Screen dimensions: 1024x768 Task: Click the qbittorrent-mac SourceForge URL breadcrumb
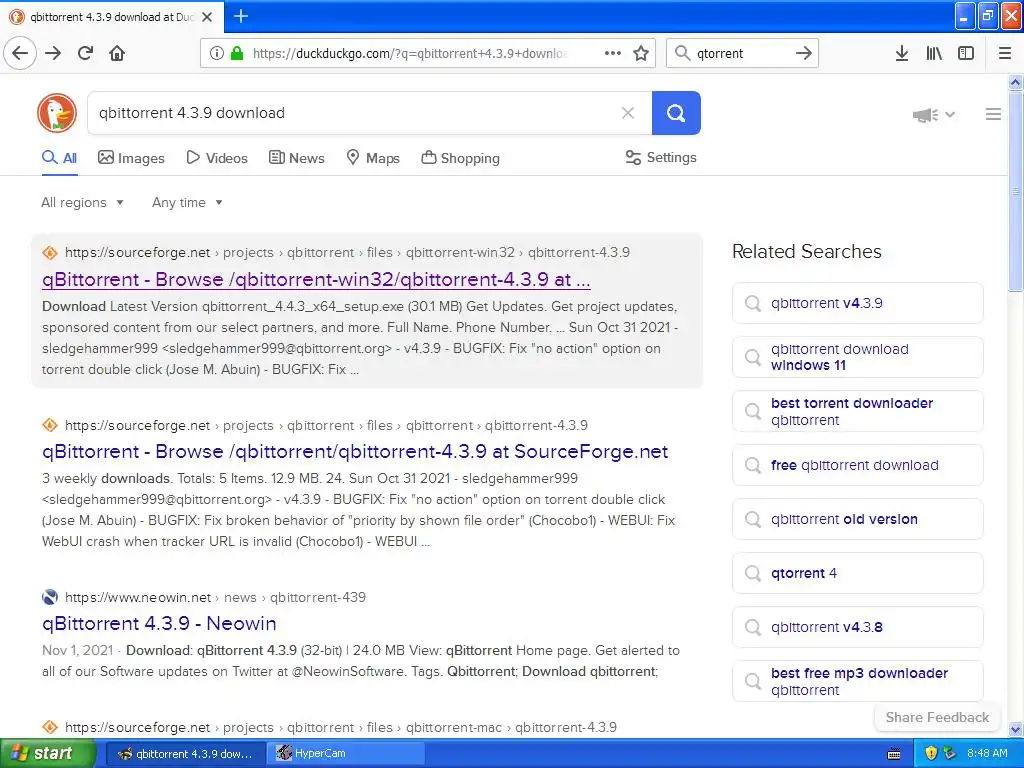341,727
